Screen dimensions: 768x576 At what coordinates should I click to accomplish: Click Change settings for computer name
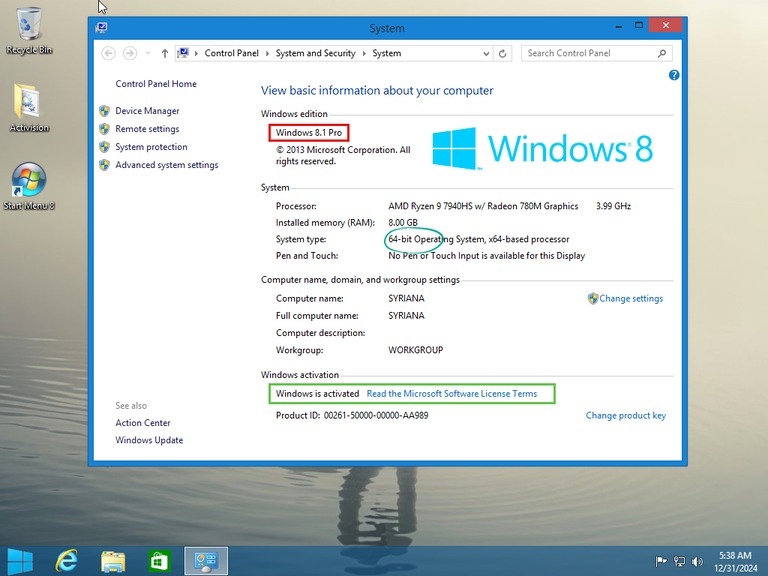631,298
